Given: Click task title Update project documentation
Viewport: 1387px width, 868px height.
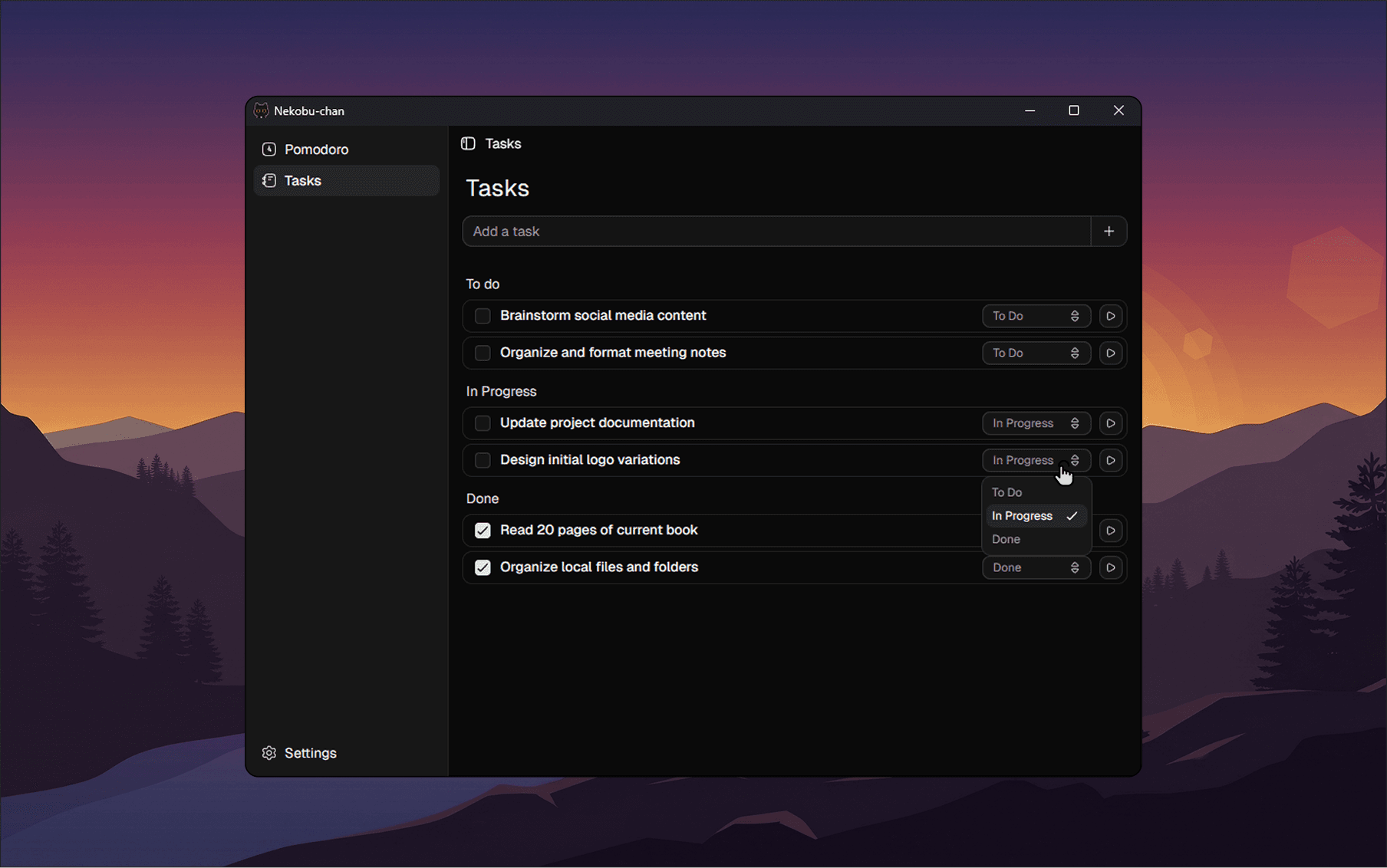Looking at the screenshot, I should pyautogui.click(x=598, y=423).
